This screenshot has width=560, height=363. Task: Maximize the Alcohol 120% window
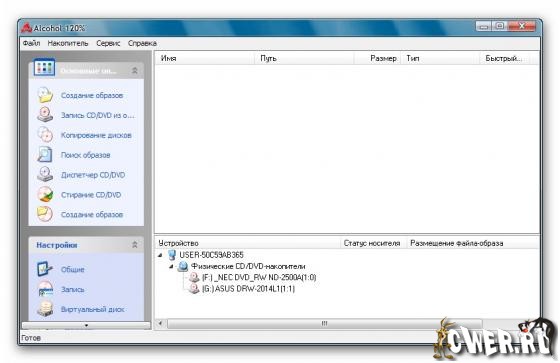500,26
